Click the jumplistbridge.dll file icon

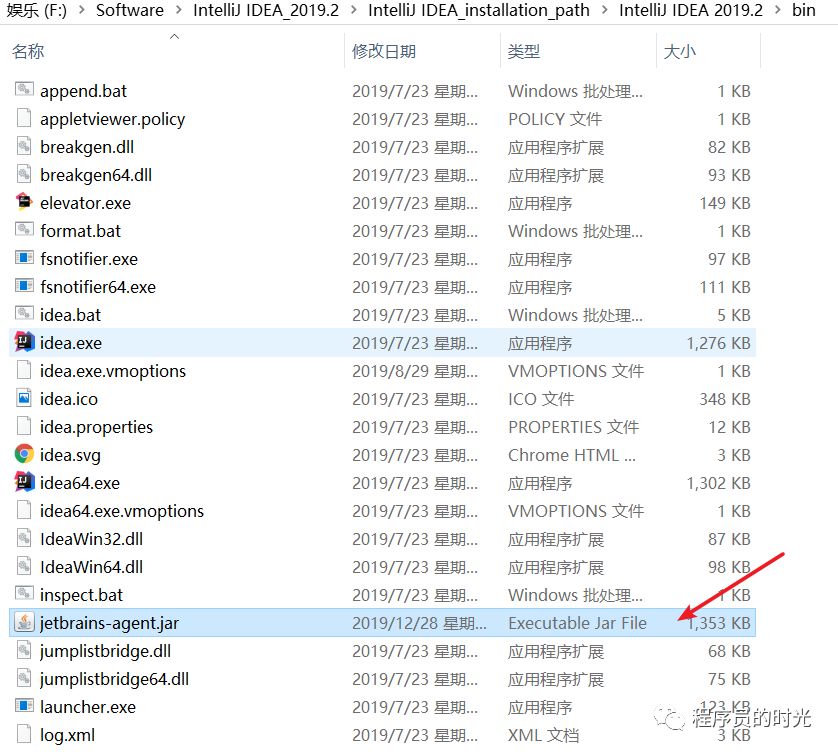click(24, 650)
